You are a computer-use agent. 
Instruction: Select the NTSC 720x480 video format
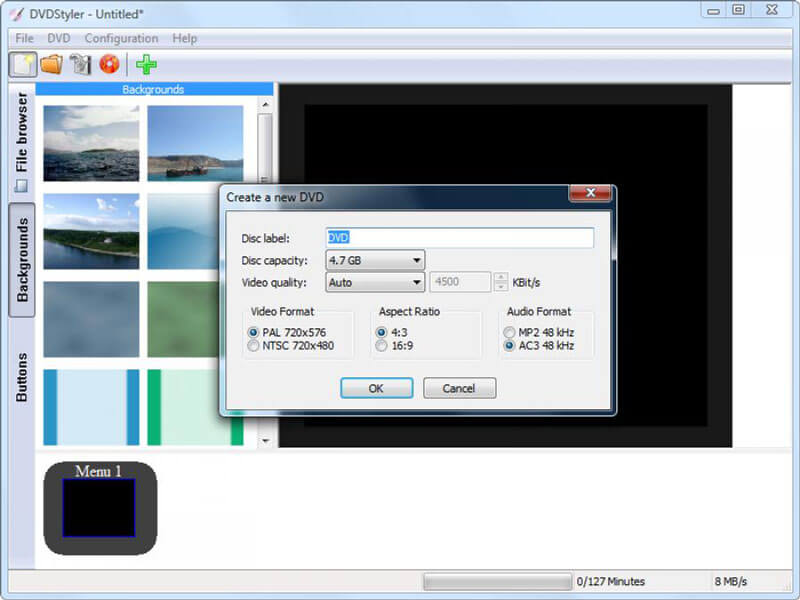click(x=255, y=346)
